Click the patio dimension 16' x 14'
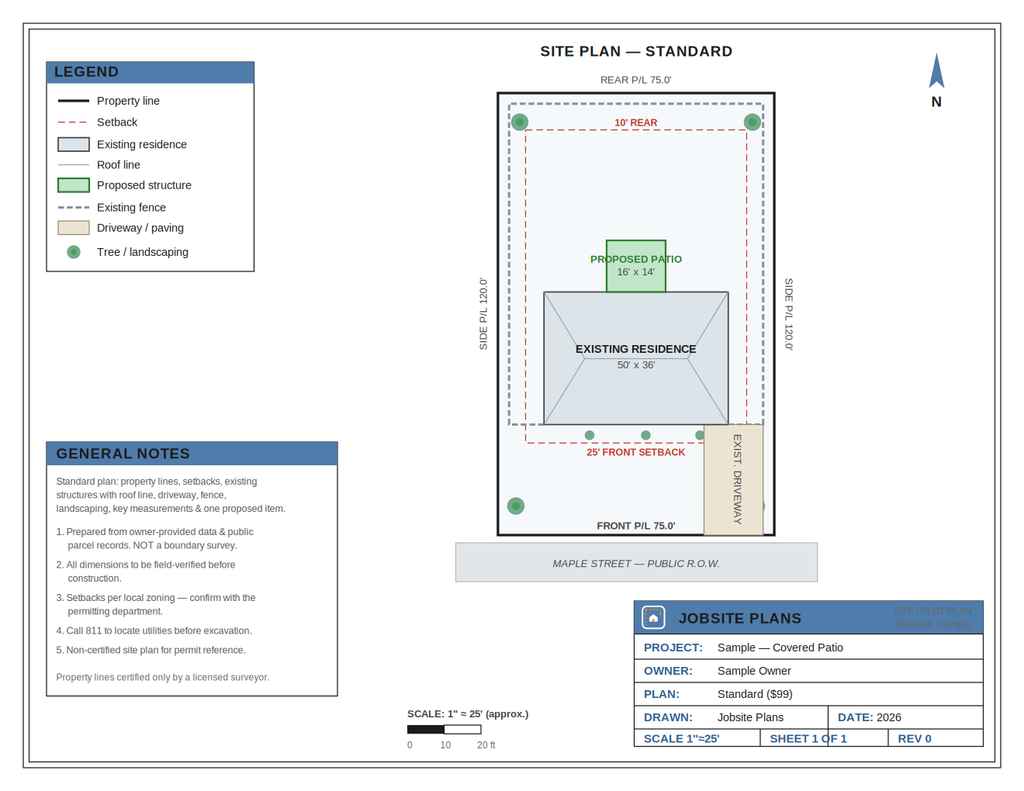Image resolution: width=1024 pixels, height=791 pixels. coord(635,272)
